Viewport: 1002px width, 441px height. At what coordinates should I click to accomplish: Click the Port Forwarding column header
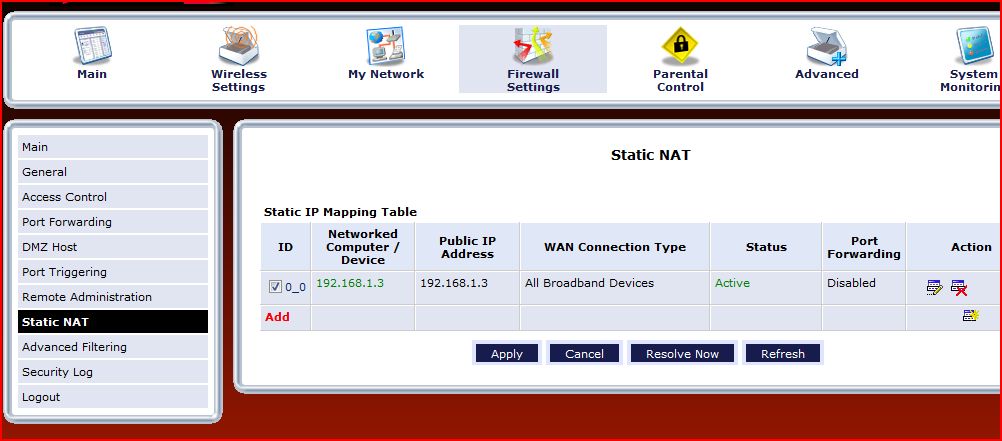pyautogui.click(x=864, y=247)
